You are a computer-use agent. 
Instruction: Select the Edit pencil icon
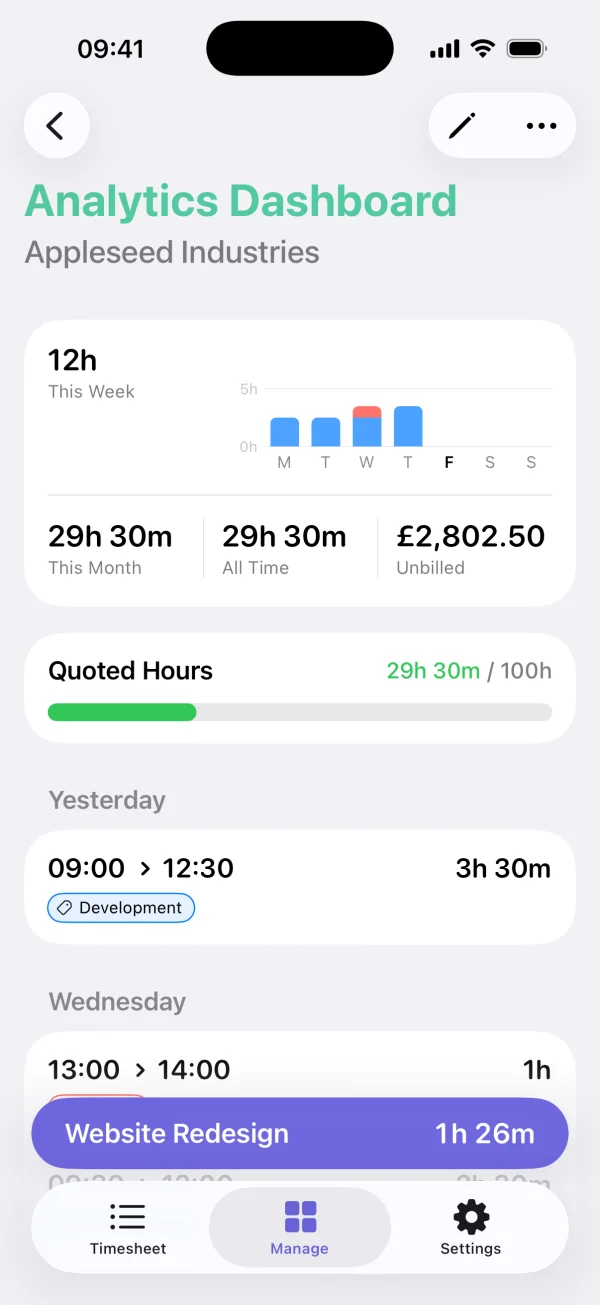461,125
